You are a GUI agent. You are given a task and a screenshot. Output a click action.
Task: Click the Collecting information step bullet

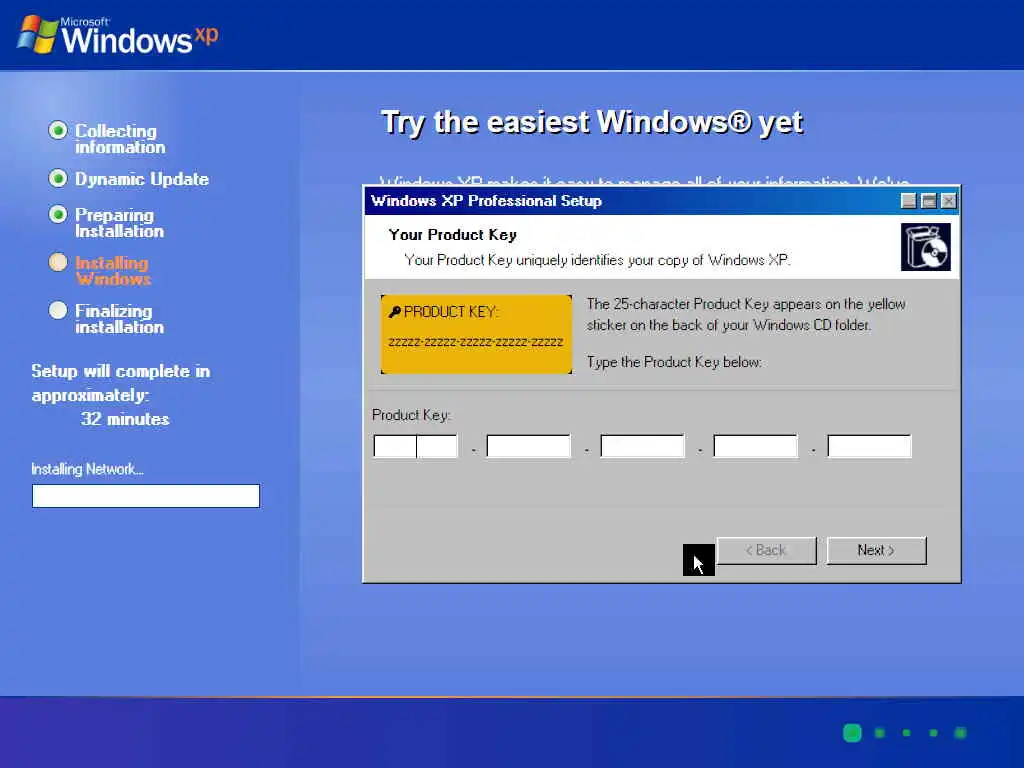pos(58,131)
